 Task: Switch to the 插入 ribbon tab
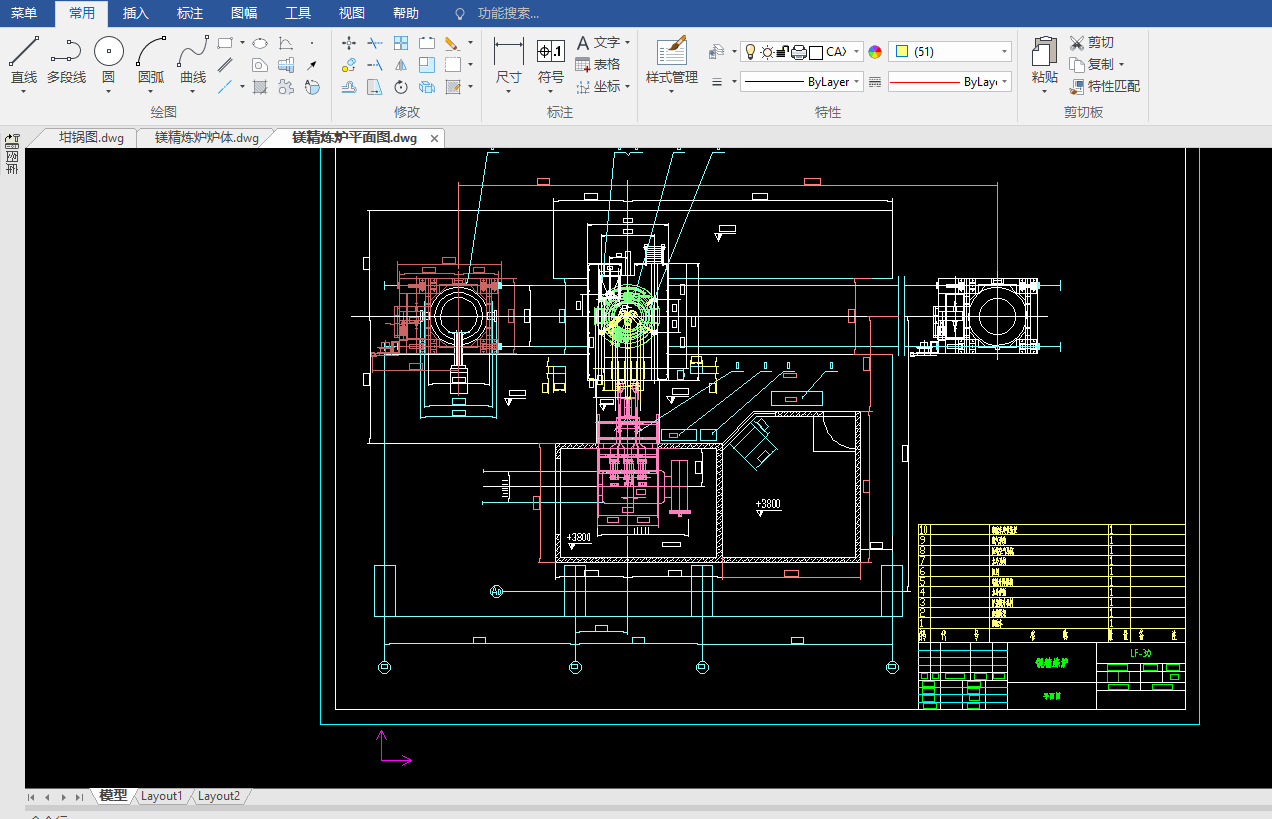[135, 13]
